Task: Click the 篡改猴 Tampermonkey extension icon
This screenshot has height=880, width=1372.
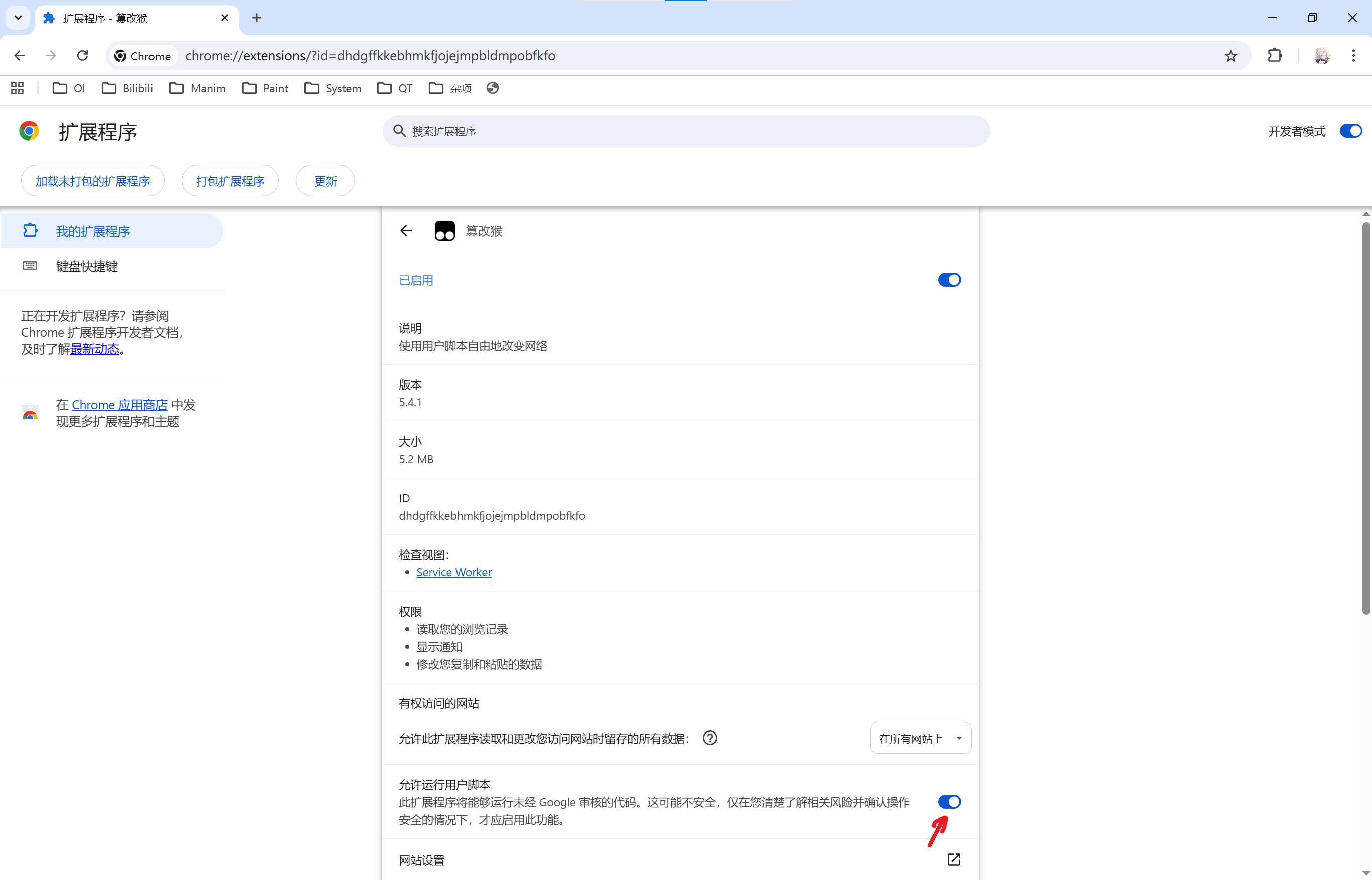Action: [444, 231]
